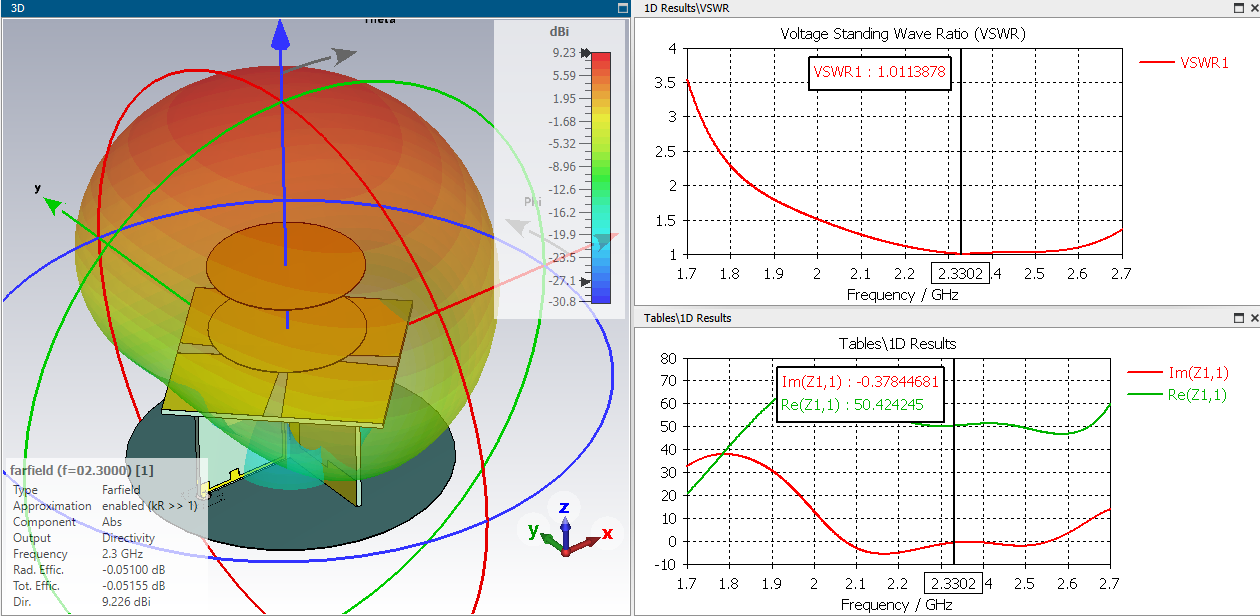Click the 'Tables\1D Results' plot title
Viewport: 1260px width, 616px height.
coord(897,343)
